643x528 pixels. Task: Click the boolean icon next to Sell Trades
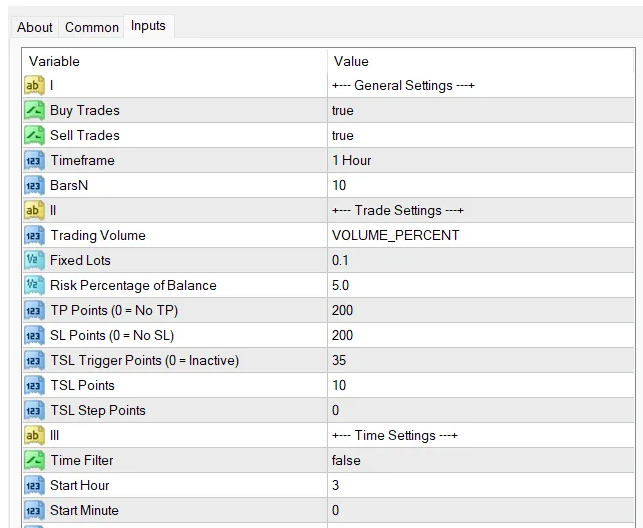(x=34, y=136)
